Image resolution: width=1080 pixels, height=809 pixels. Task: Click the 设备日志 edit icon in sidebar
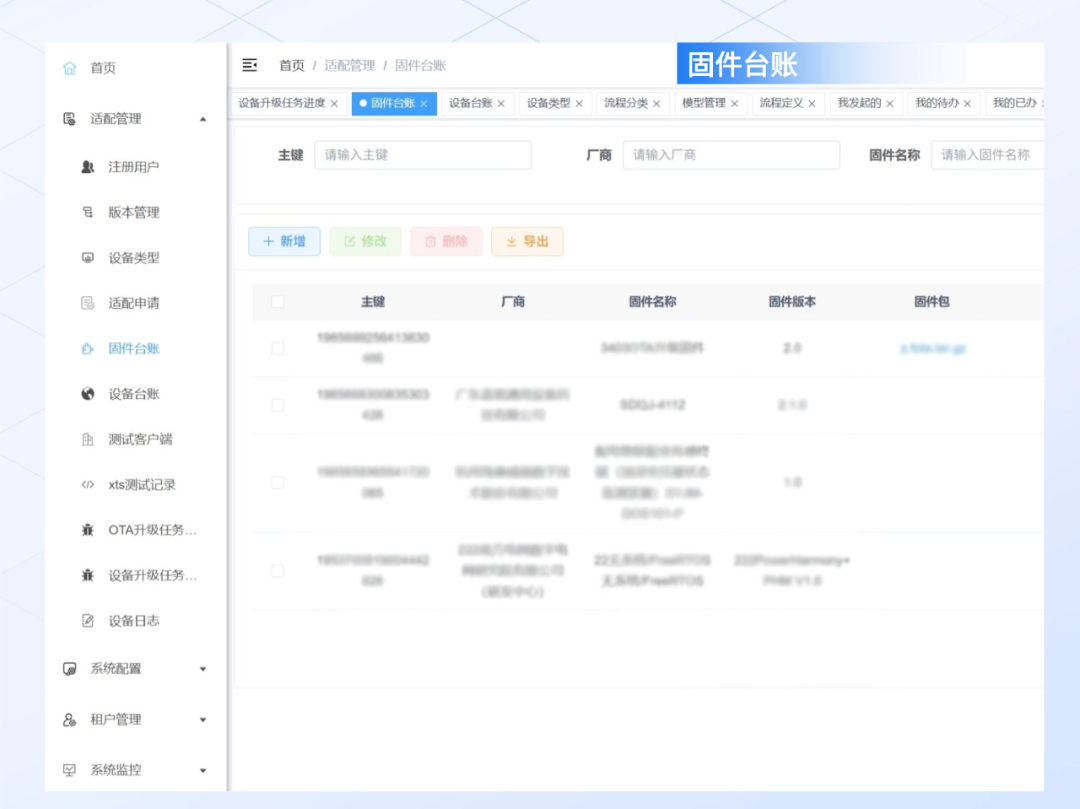[x=88, y=621]
